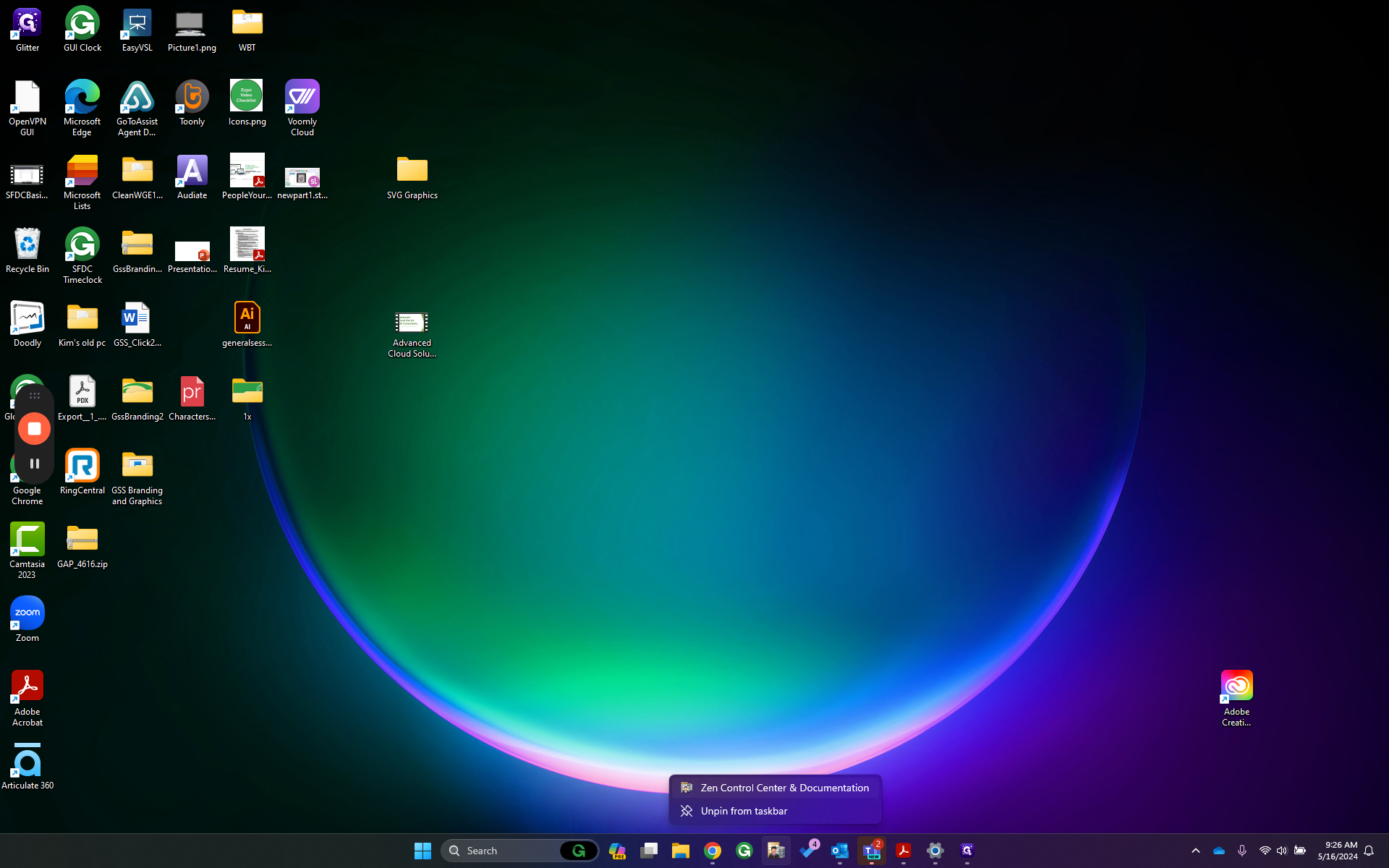This screenshot has height=868, width=1389.
Task: Select the Recycle Bin
Action: 27,251
